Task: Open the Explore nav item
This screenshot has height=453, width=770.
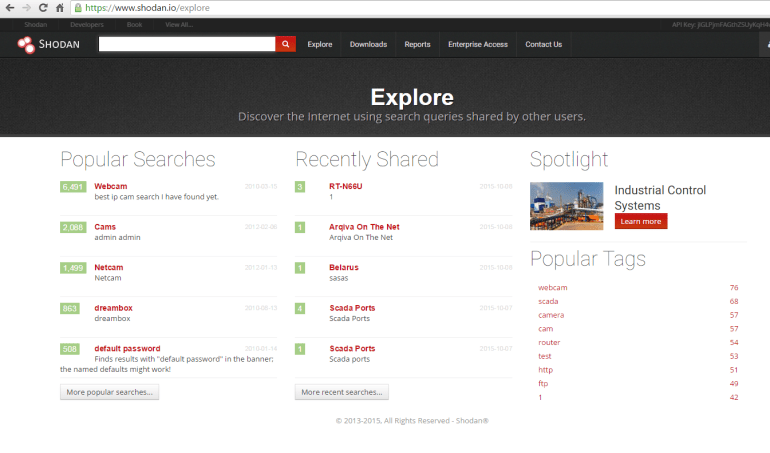Action: click(320, 44)
